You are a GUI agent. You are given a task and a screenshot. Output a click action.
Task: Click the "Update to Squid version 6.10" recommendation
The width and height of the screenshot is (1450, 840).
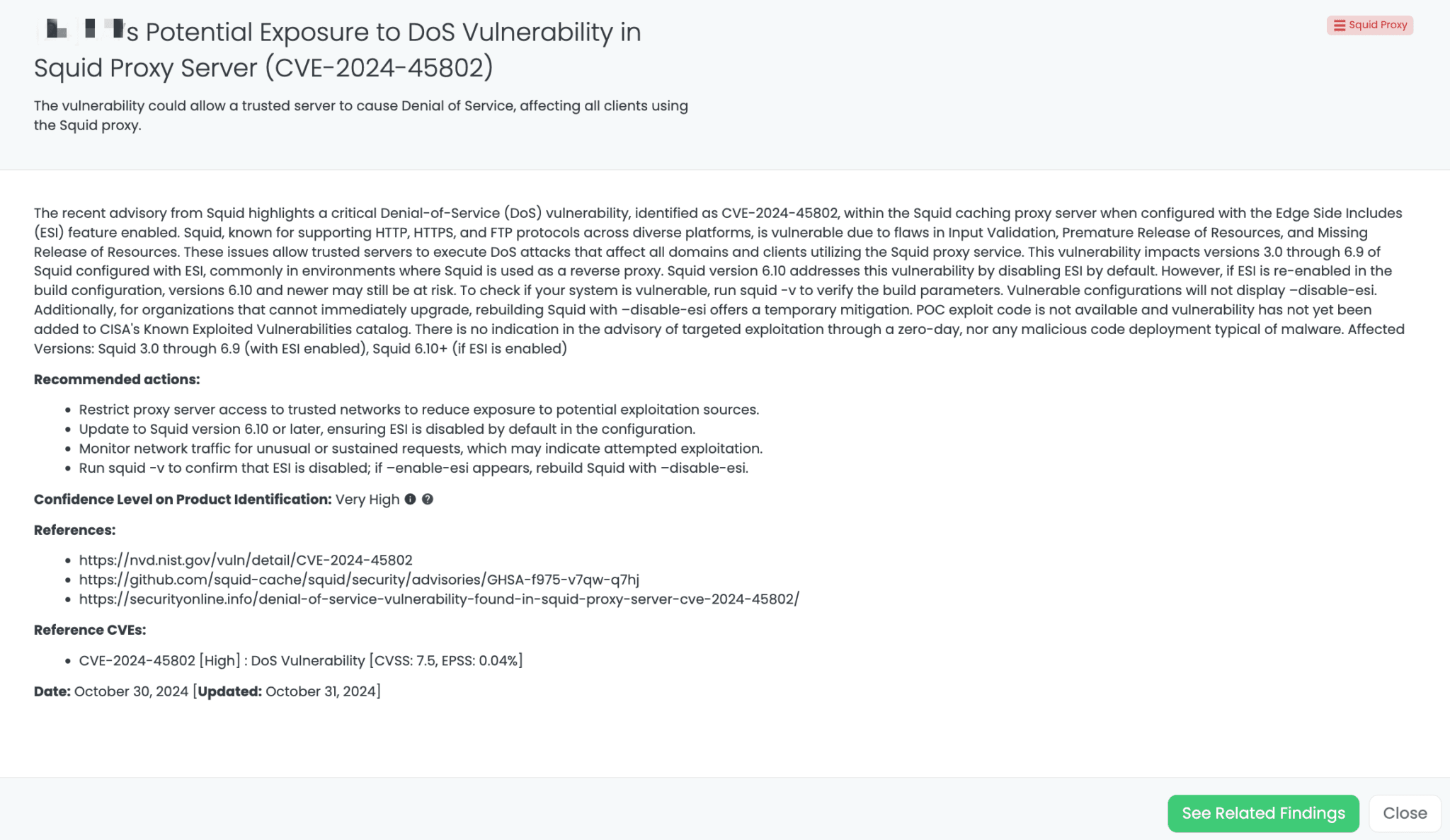[x=387, y=430]
